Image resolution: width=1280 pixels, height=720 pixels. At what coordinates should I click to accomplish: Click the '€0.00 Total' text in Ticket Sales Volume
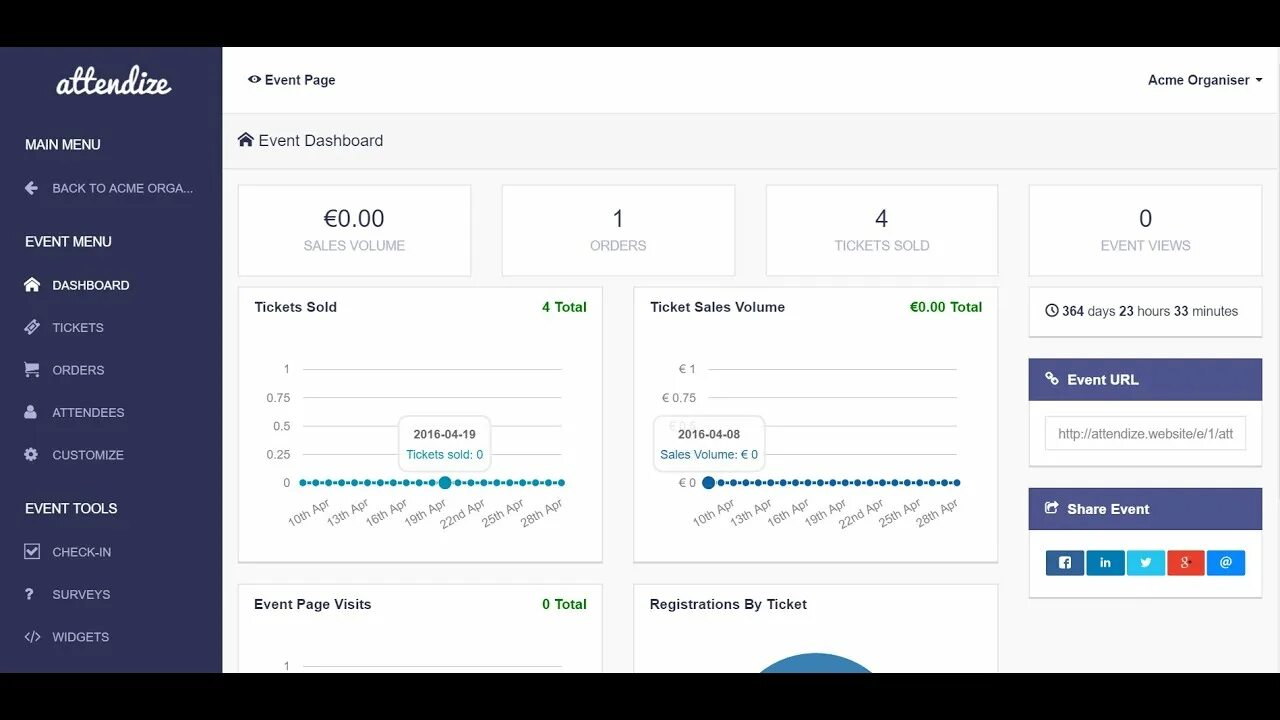[x=946, y=307]
